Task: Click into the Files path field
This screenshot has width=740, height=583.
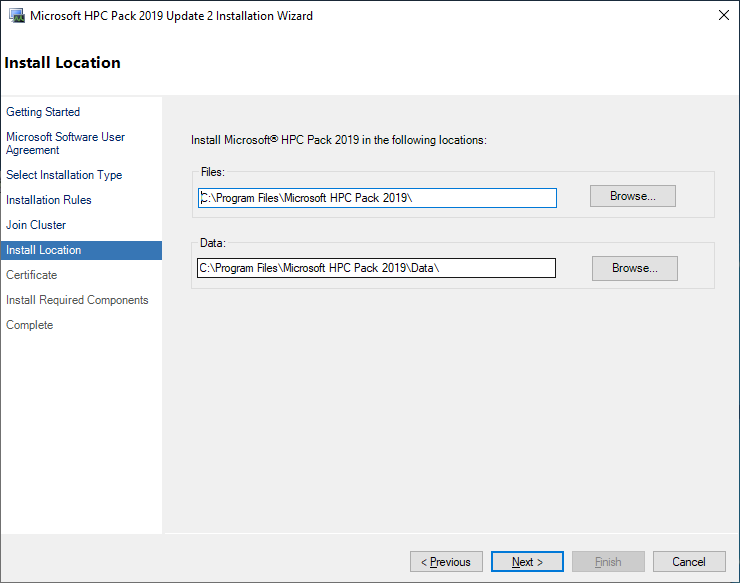Action: (x=377, y=198)
